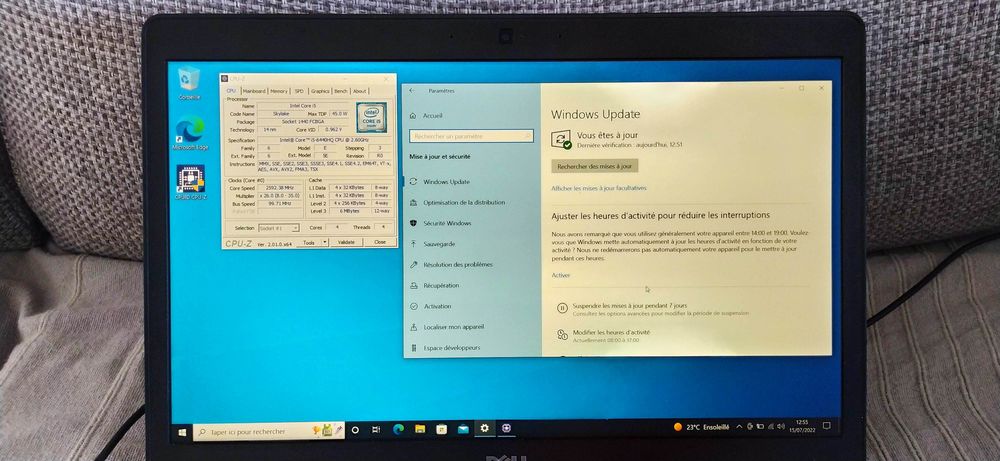The height and width of the screenshot is (461, 1000).
Task: Click the Cortana circle icon in taskbar
Action: [355, 430]
